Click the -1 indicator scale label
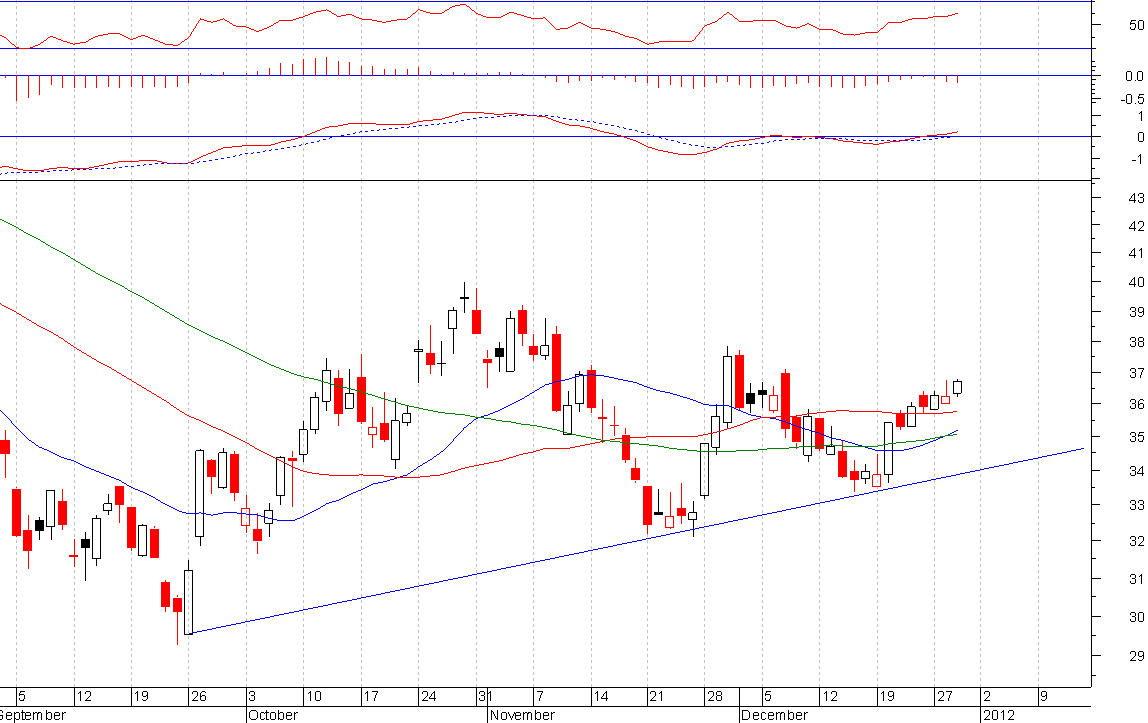Viewport: 1148px width, 723px height. [x=1136, y=159]
